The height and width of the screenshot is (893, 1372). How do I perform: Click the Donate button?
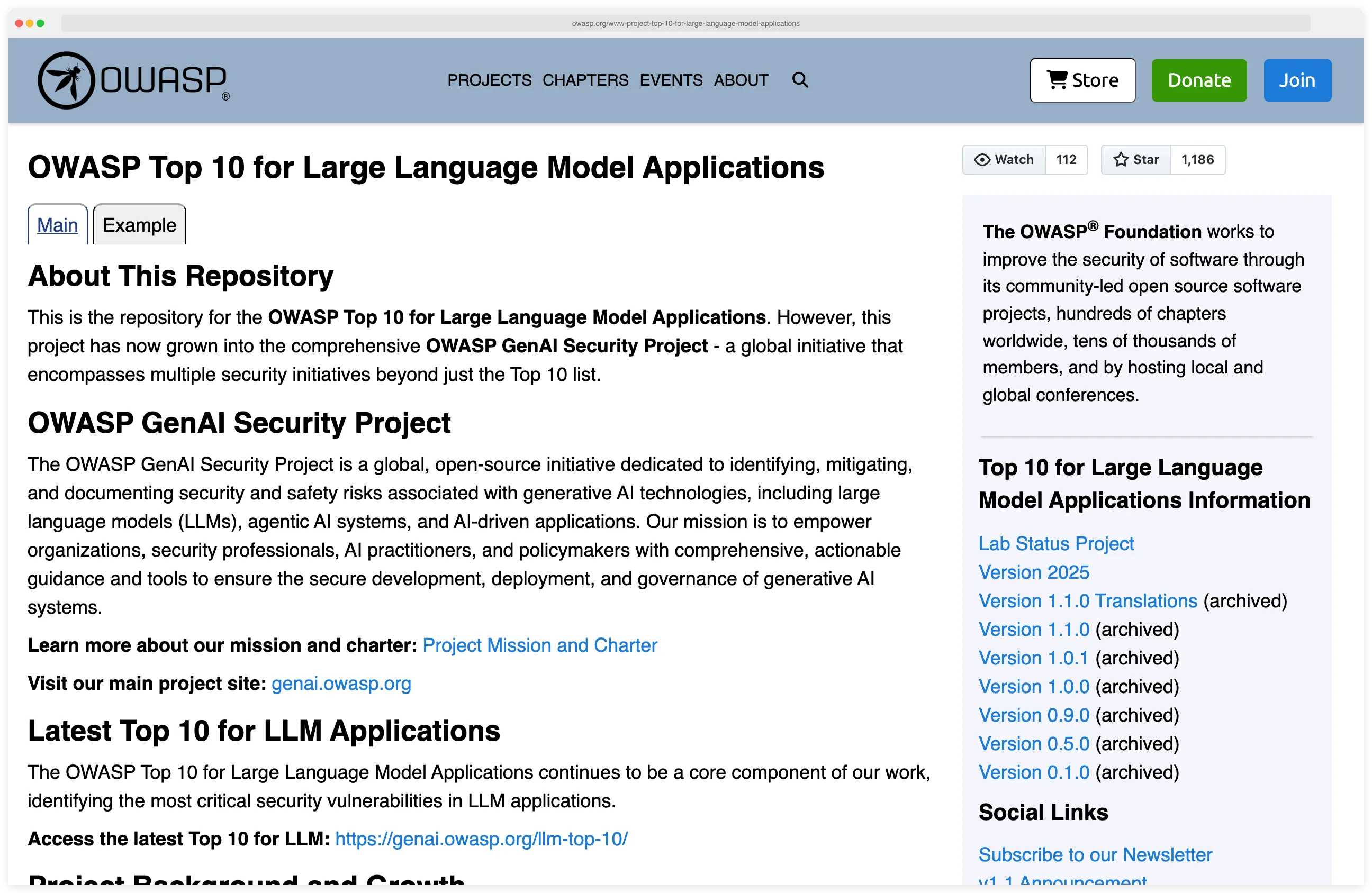tap(1198, 80)
